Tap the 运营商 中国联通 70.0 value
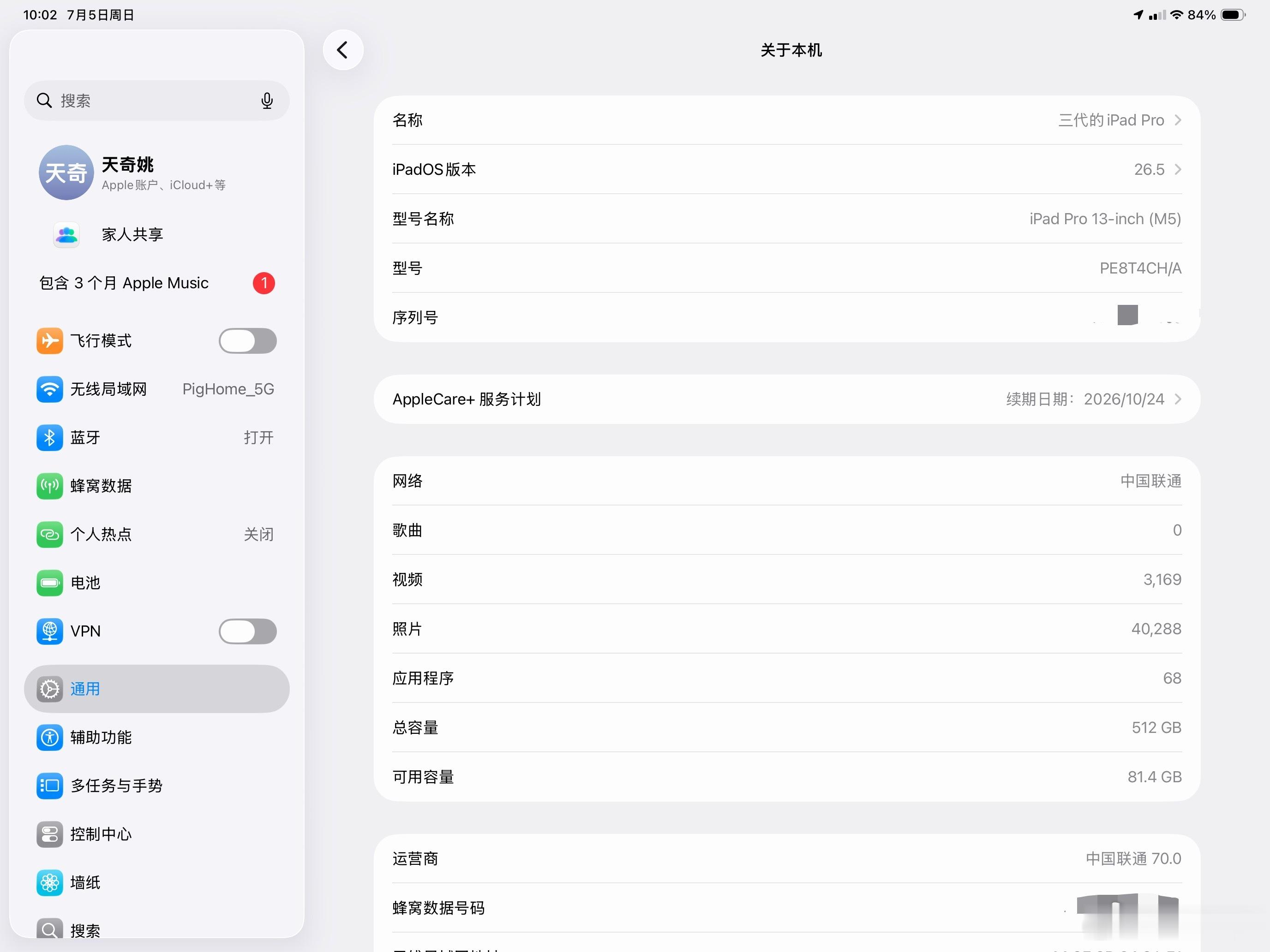 pyautogui.click(x=1133, y=858)
